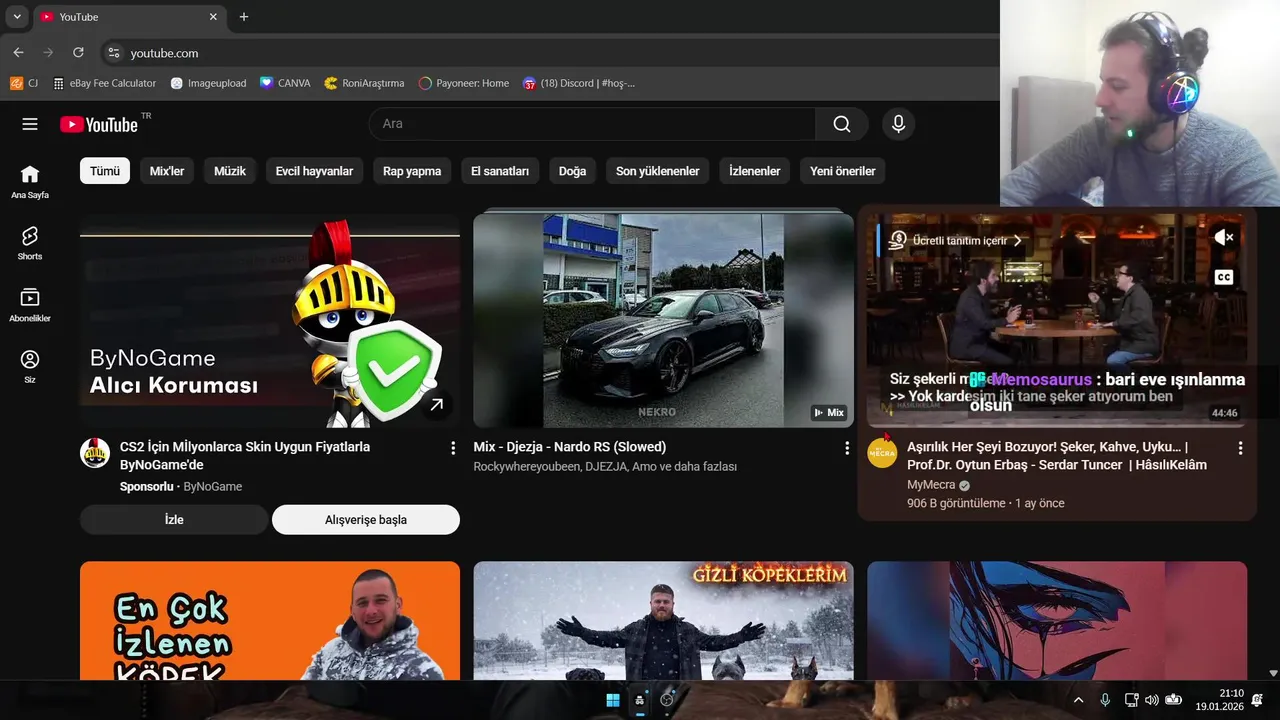
Task: Open the anime illustration video thumbnail
Action: (1057, 620)
